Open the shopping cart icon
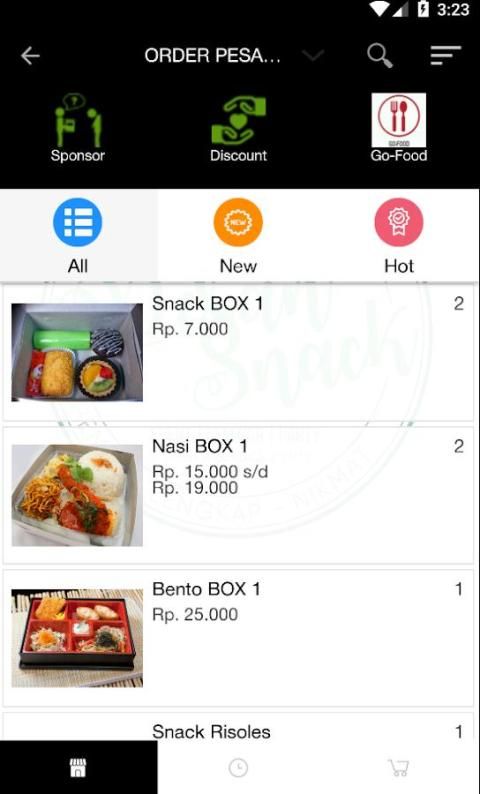This screenshot has height=794, width=480. pyautogui.click(x=398, y=768)
